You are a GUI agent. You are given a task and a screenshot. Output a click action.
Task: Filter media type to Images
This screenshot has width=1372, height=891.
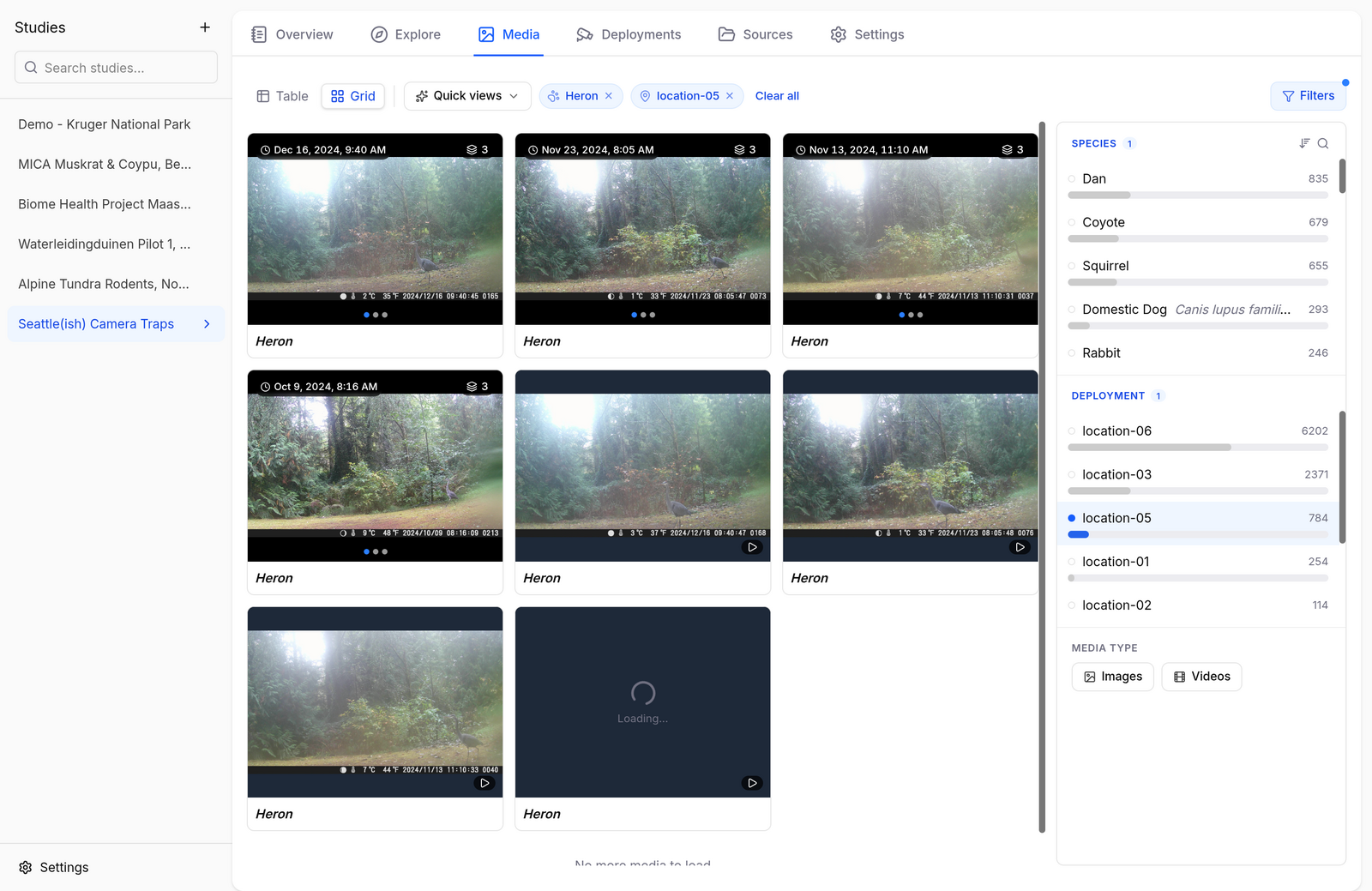[x=1113, y=677]
